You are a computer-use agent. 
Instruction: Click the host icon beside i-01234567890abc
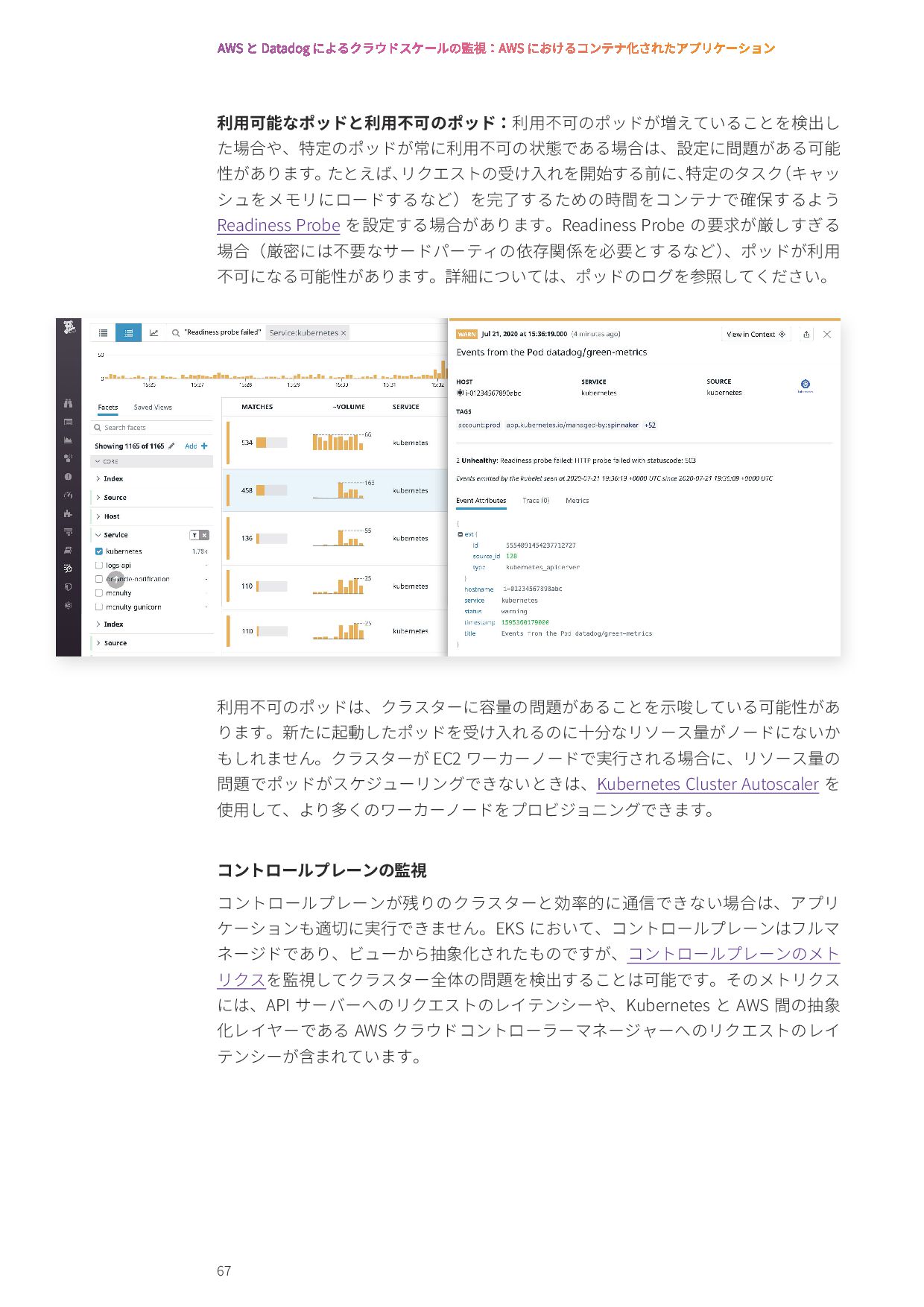click(461, 393)
